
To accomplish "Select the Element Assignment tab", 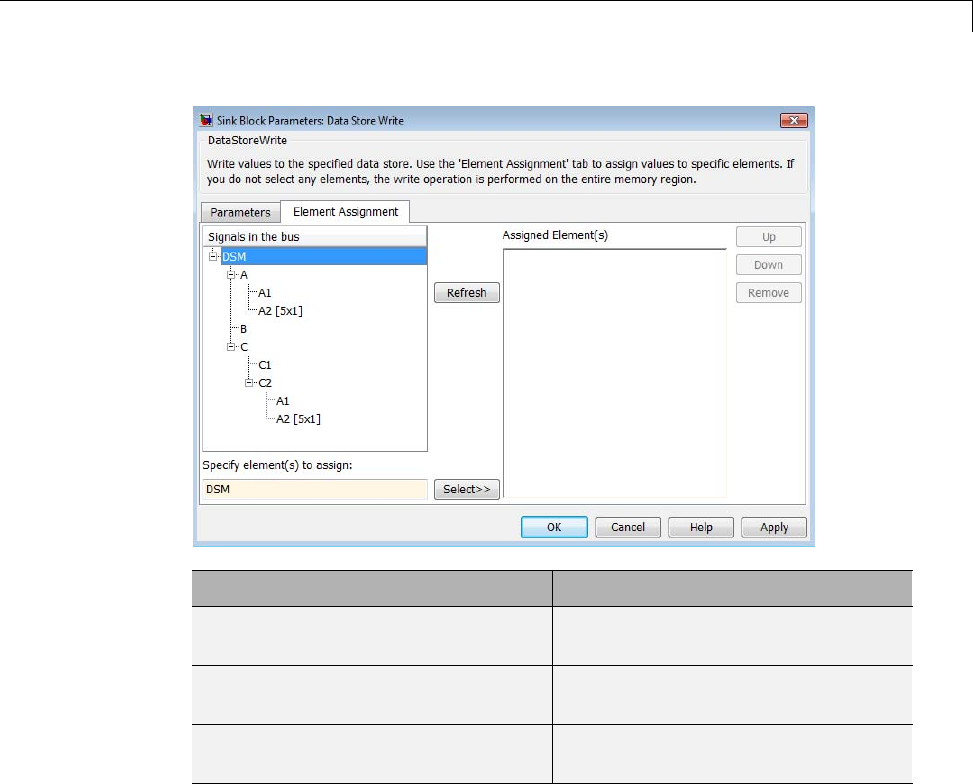I will point(345,212).
